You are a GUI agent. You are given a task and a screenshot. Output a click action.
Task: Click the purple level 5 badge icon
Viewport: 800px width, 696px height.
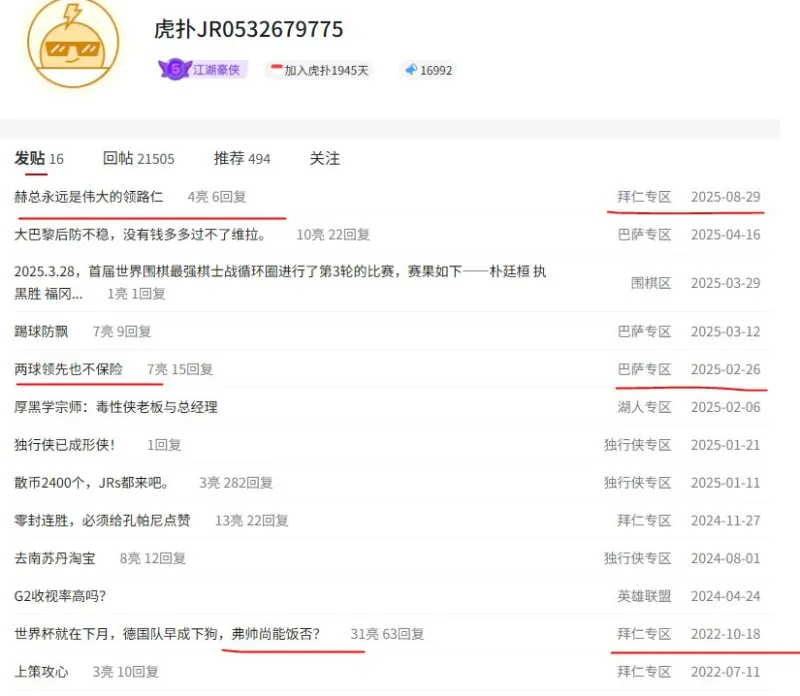tap(174, 70)
